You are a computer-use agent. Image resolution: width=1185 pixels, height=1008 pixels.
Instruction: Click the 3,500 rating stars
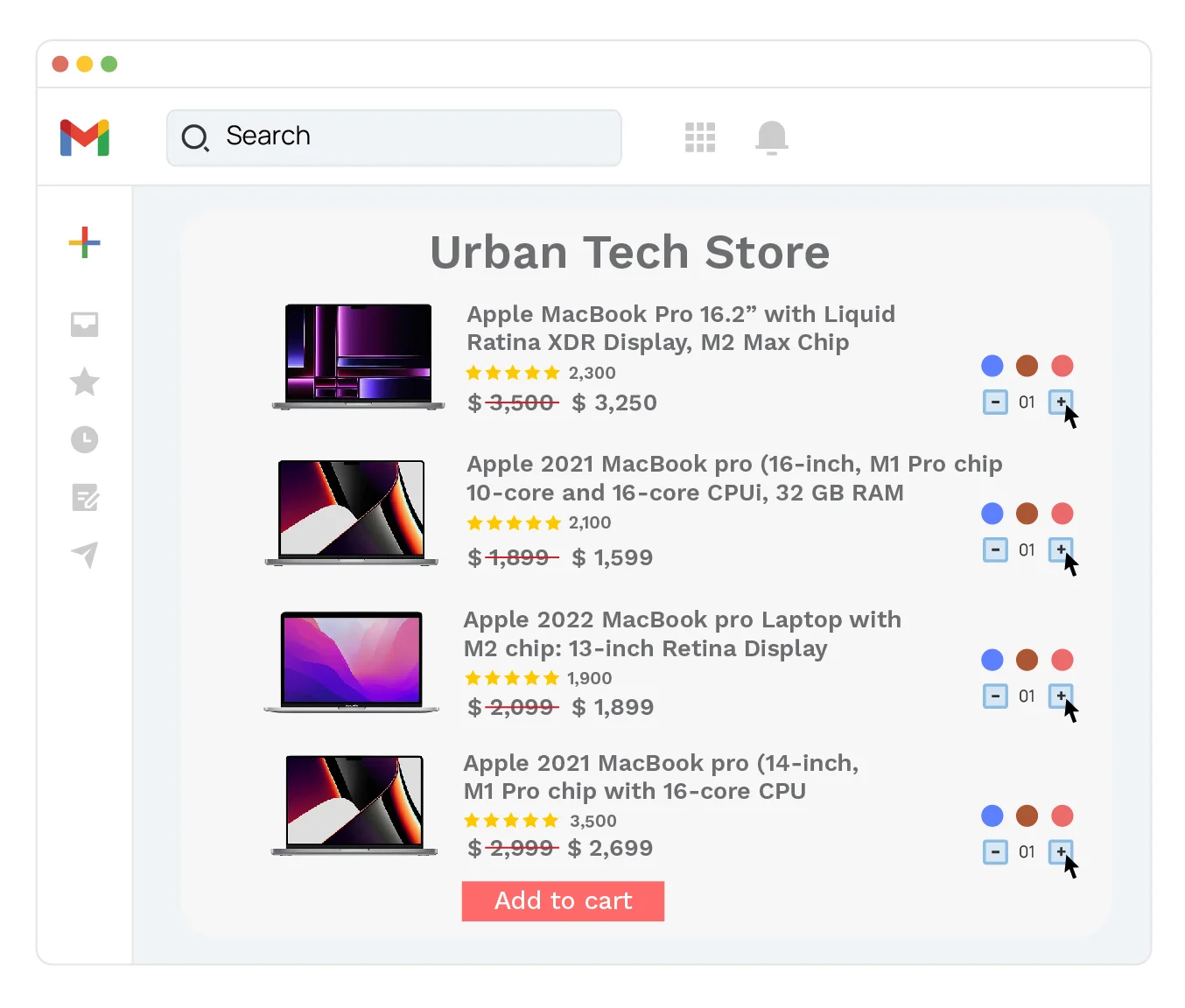(511, 821)
